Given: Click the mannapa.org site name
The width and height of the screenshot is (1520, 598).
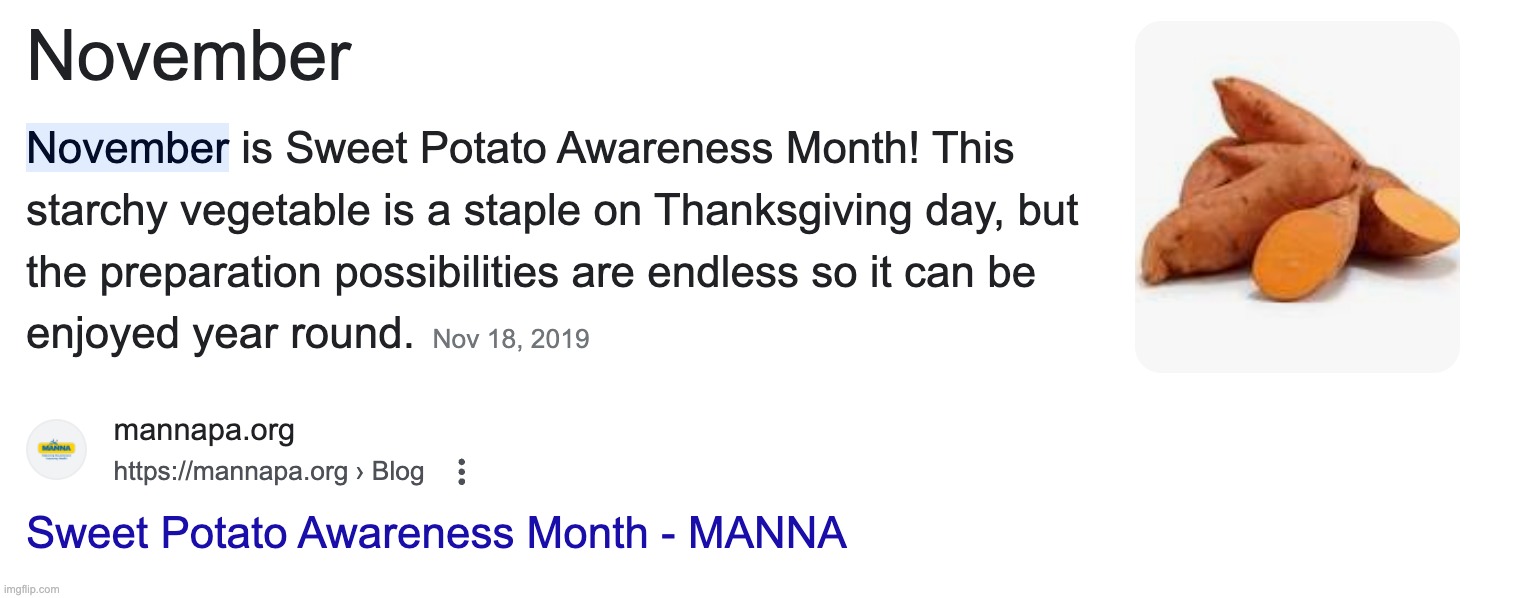Looking at the screenshot, I should coord(204,431).
